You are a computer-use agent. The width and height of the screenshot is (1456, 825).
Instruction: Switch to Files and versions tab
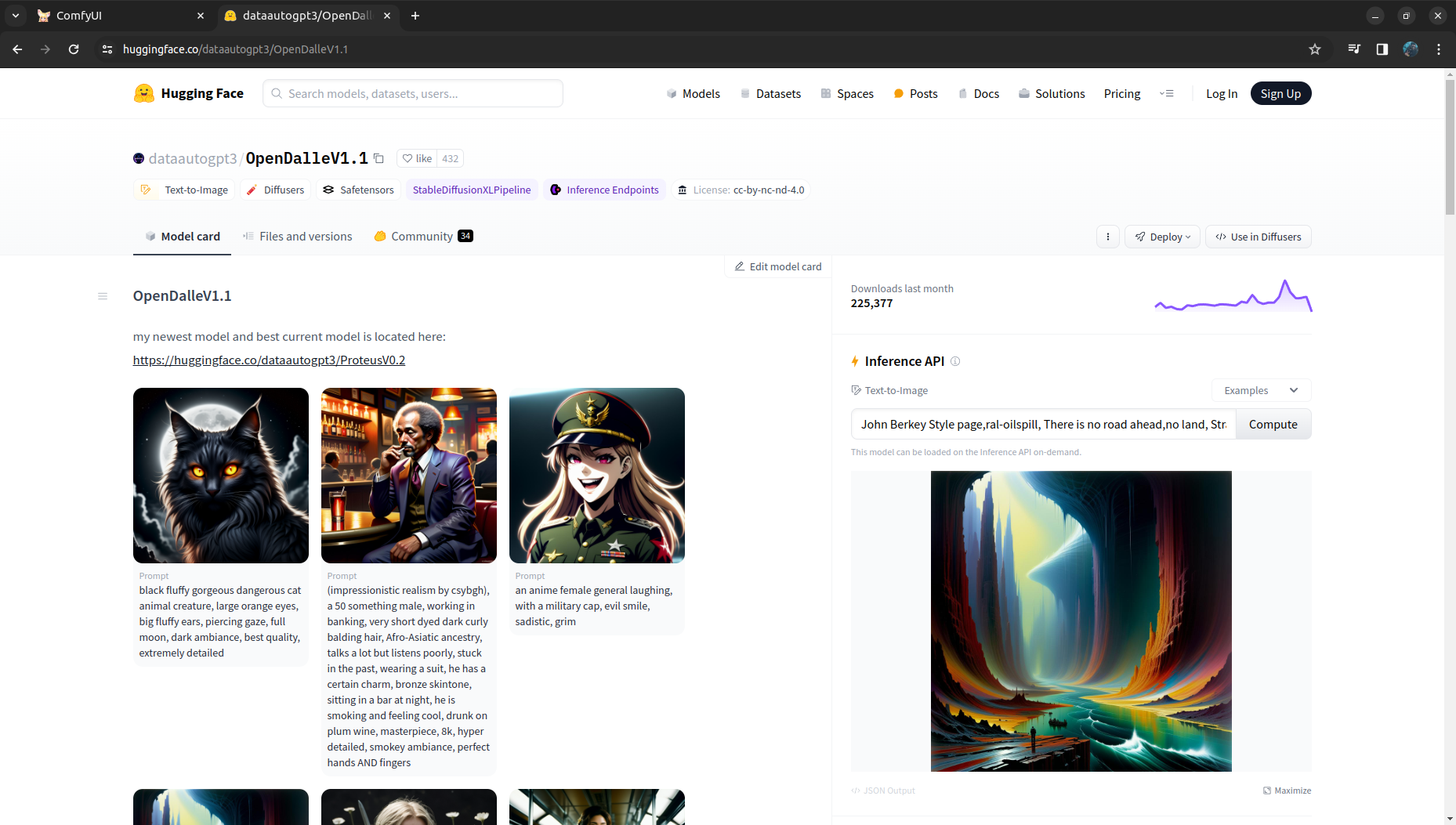click(x=298, y=237)
